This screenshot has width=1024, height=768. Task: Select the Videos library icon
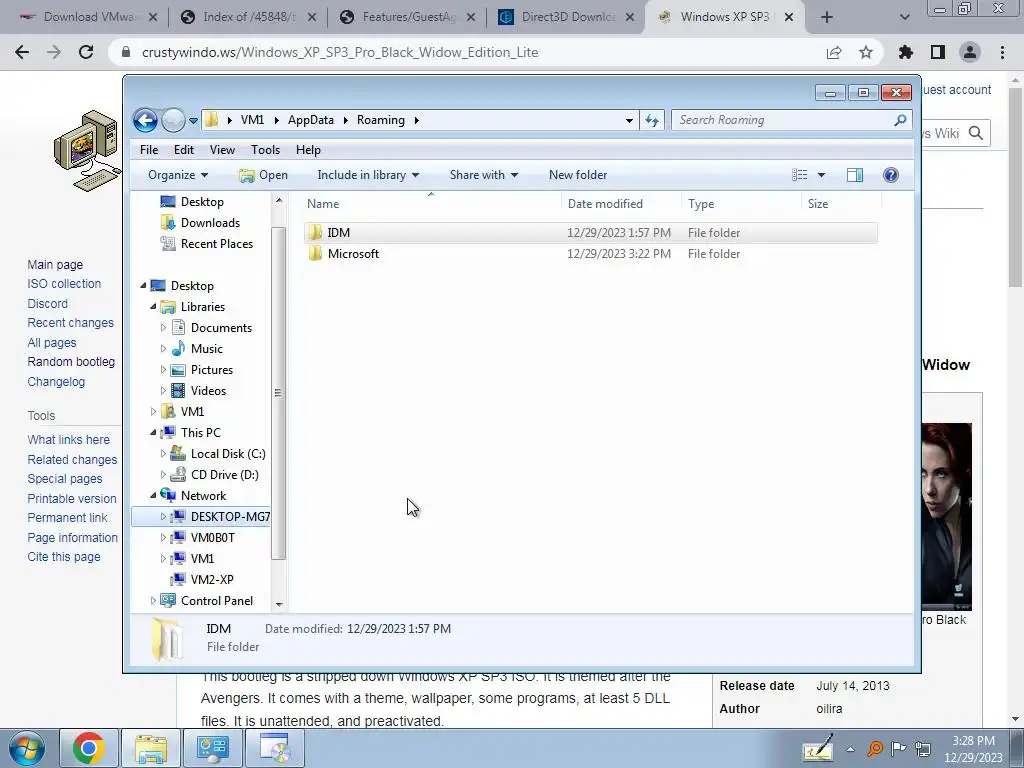178,391
